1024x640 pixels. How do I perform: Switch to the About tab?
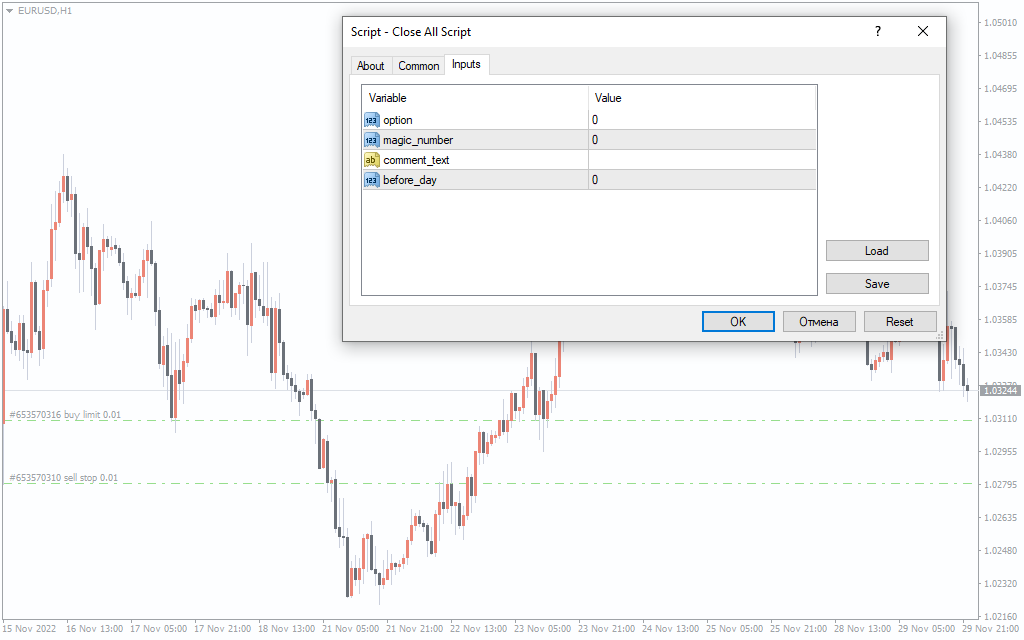tap(370, 66)
